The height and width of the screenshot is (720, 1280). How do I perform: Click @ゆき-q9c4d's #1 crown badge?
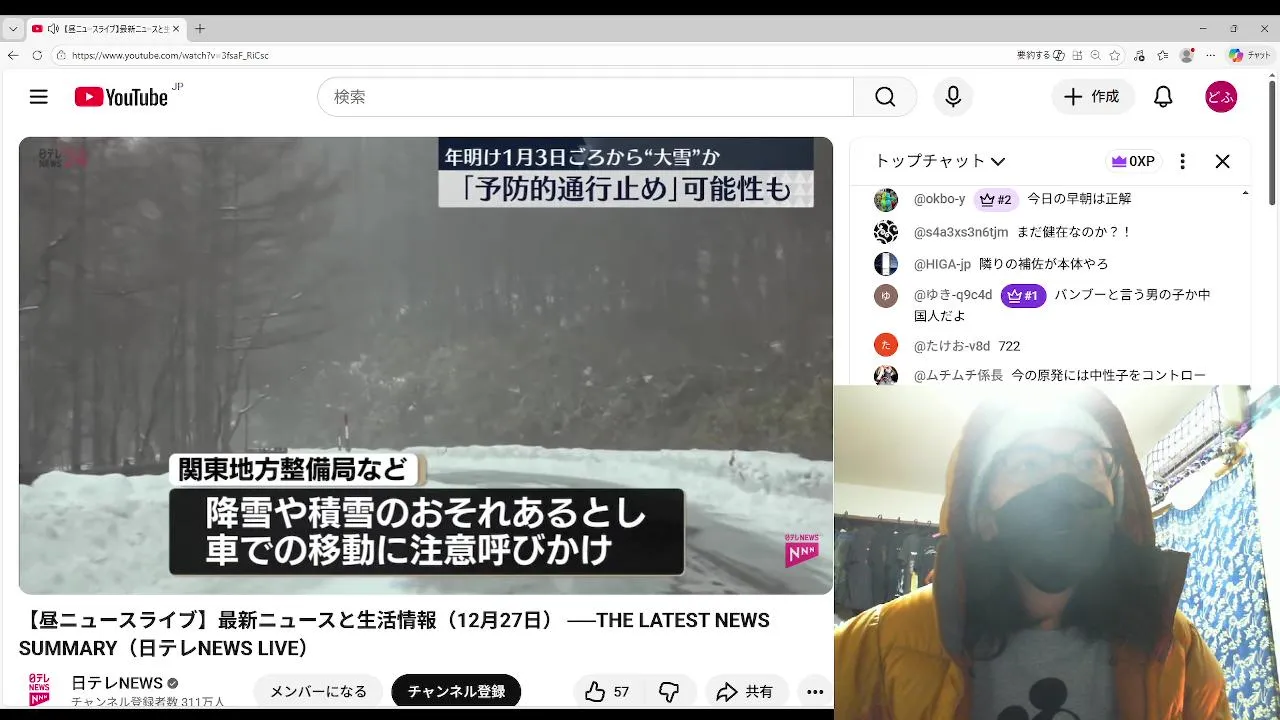1023,296
